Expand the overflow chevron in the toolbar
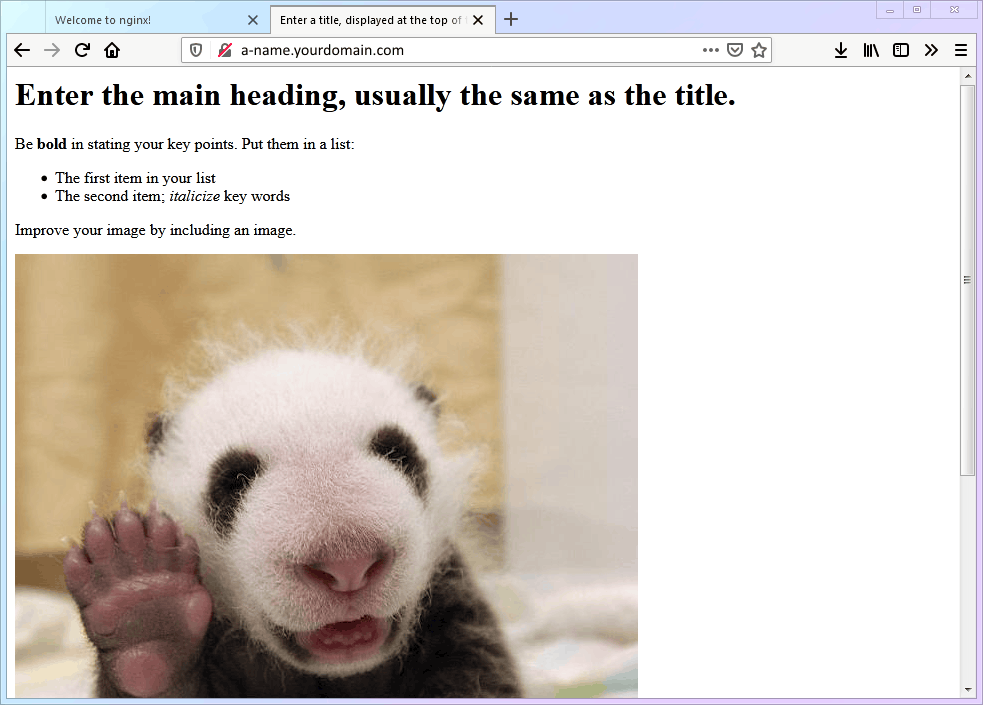The width and height of the screenshot is (983, 705). pyautogui.click(x=931, y=50)
